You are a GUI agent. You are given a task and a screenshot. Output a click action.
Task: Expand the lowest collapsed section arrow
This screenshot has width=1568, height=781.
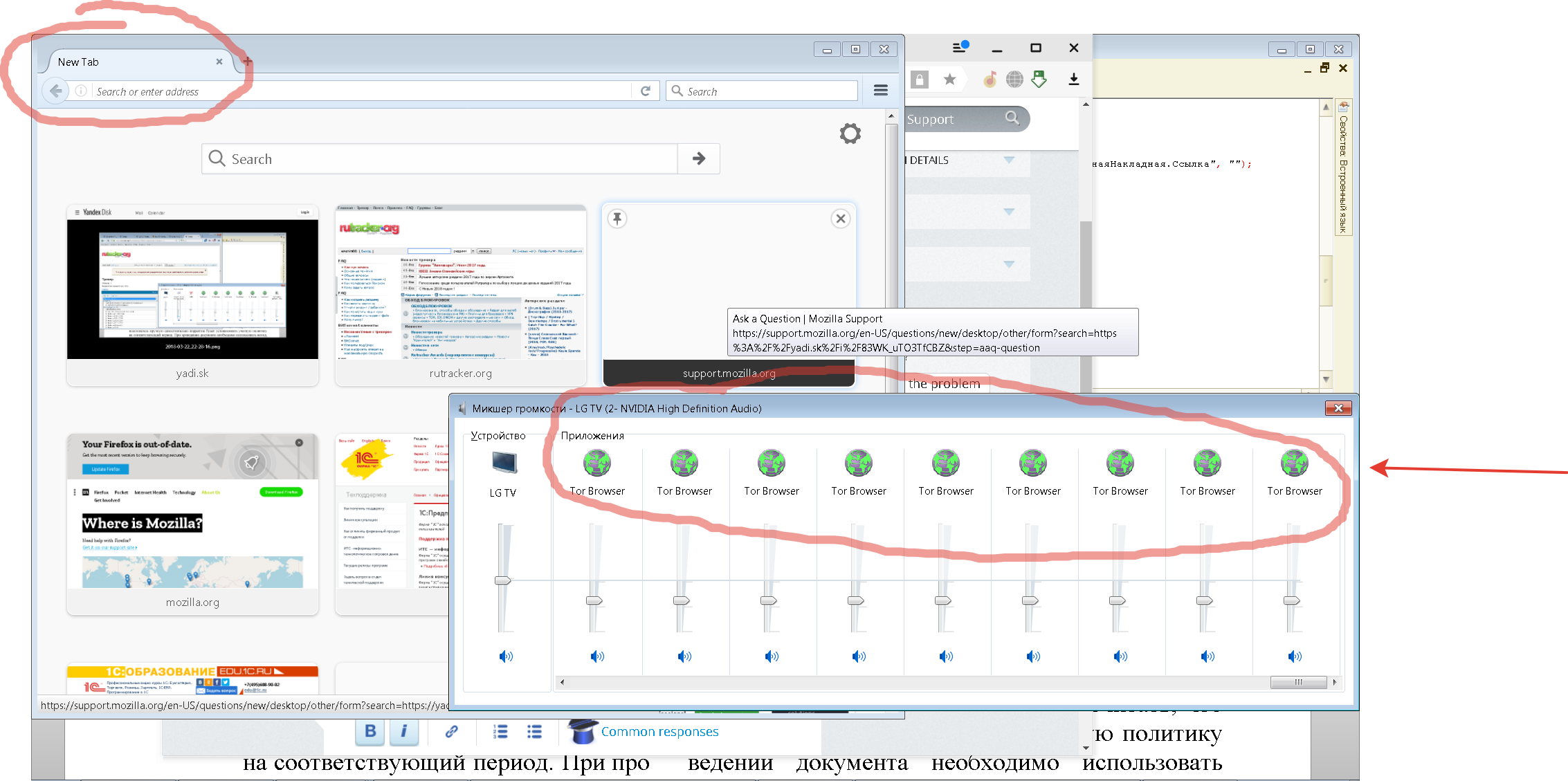click(x=1009, y=264)
